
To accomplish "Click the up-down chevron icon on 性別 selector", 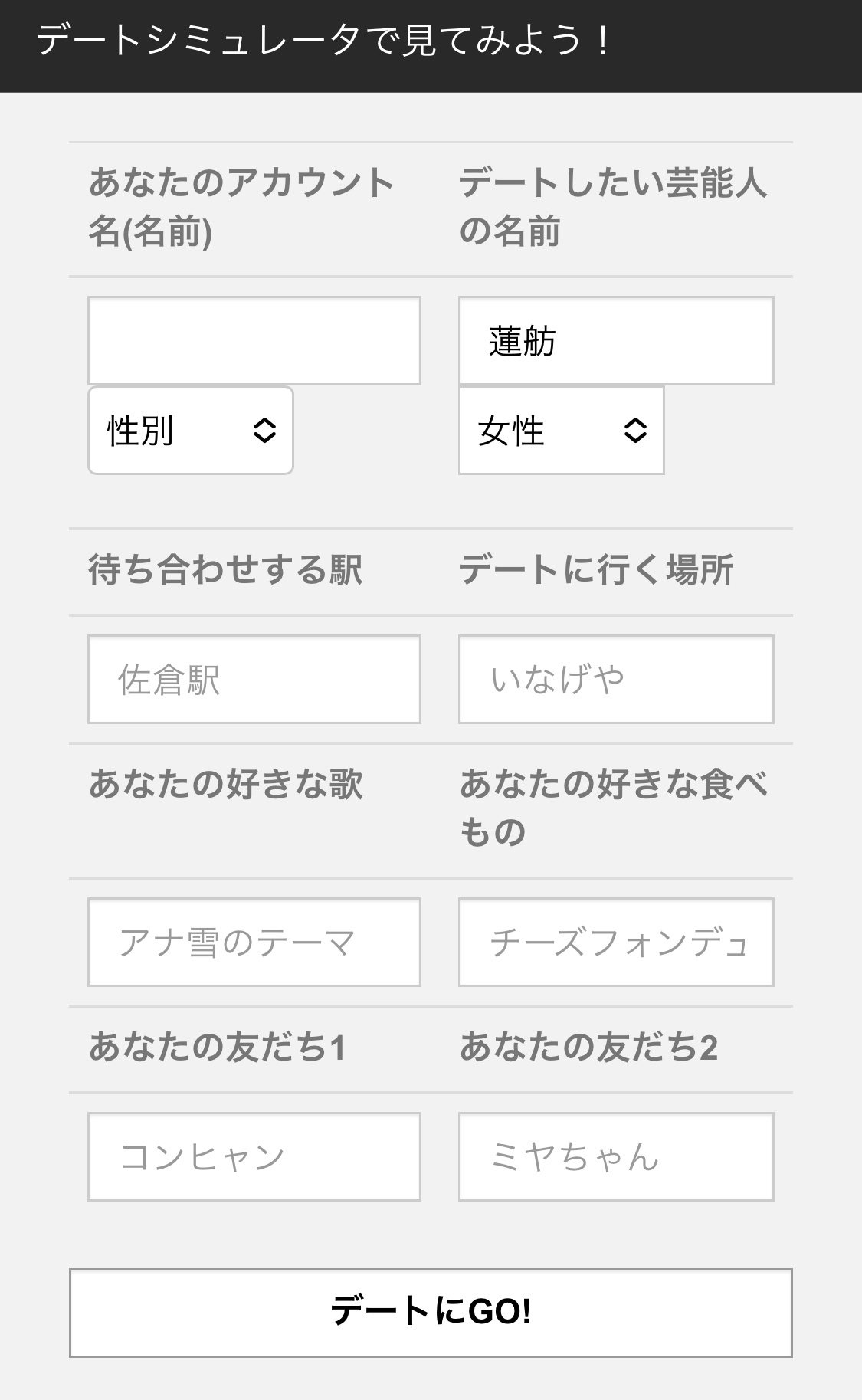I will tap(264, 431).
